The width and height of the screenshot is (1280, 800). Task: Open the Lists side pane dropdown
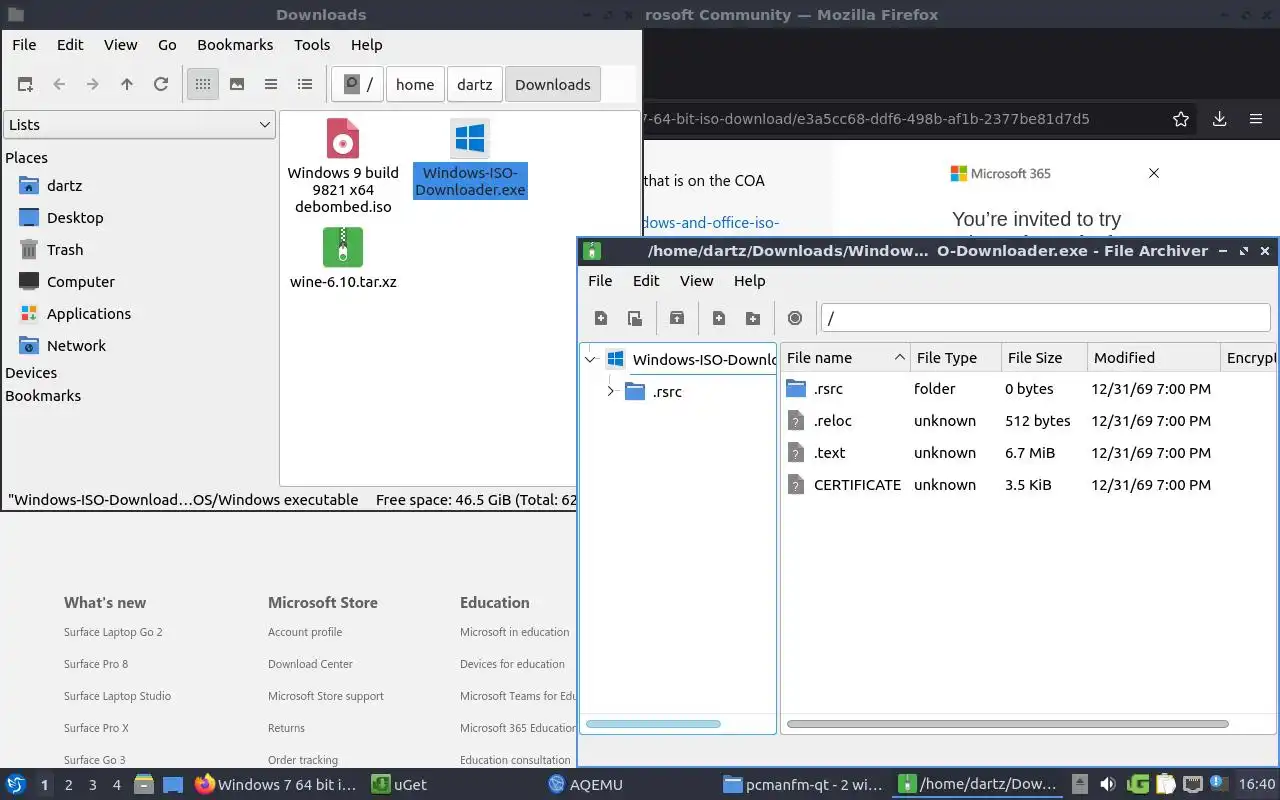click(x=139, y=125)
